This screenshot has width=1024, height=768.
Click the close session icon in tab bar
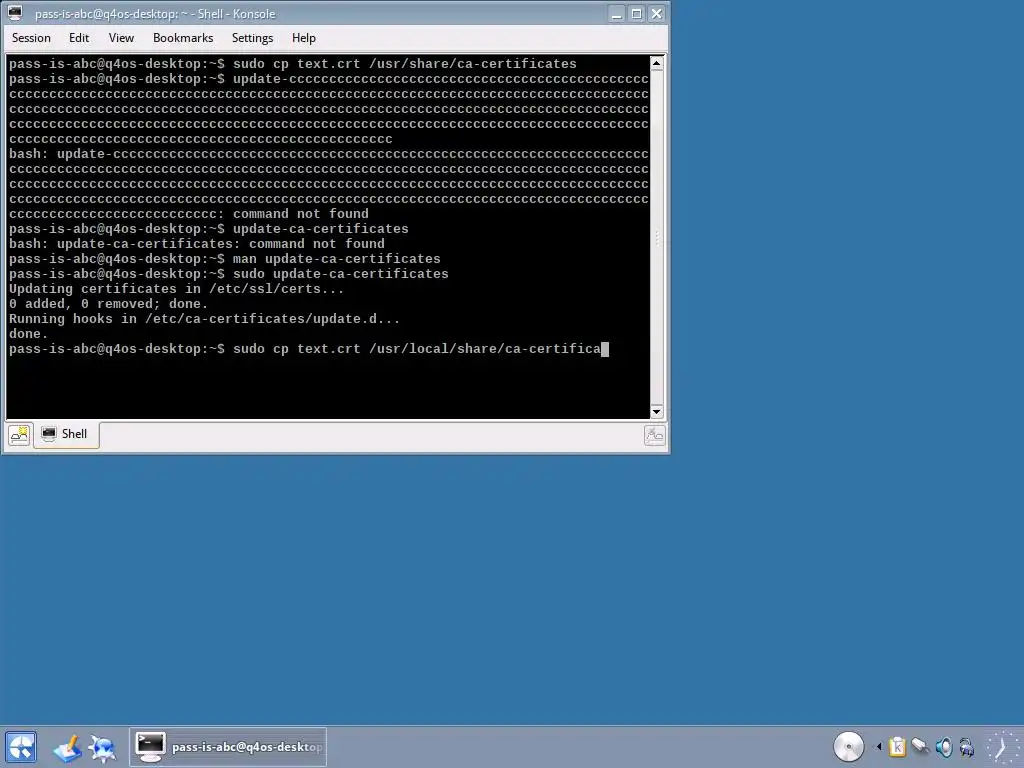(654, 435)
